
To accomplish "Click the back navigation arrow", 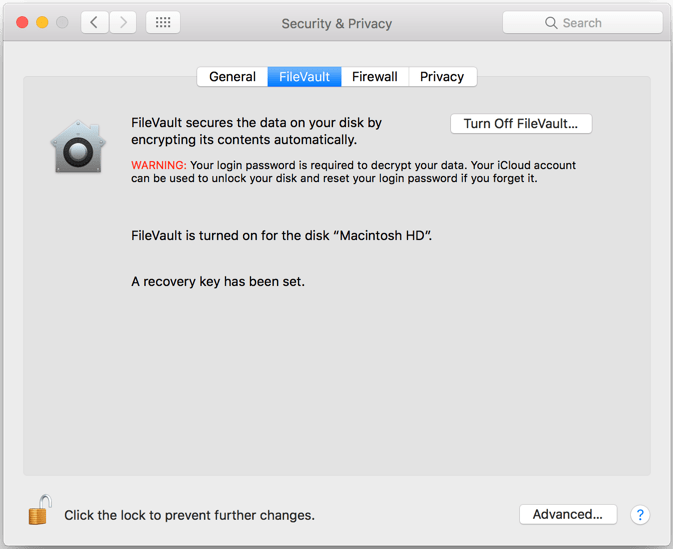I will (x=94, y=22).
